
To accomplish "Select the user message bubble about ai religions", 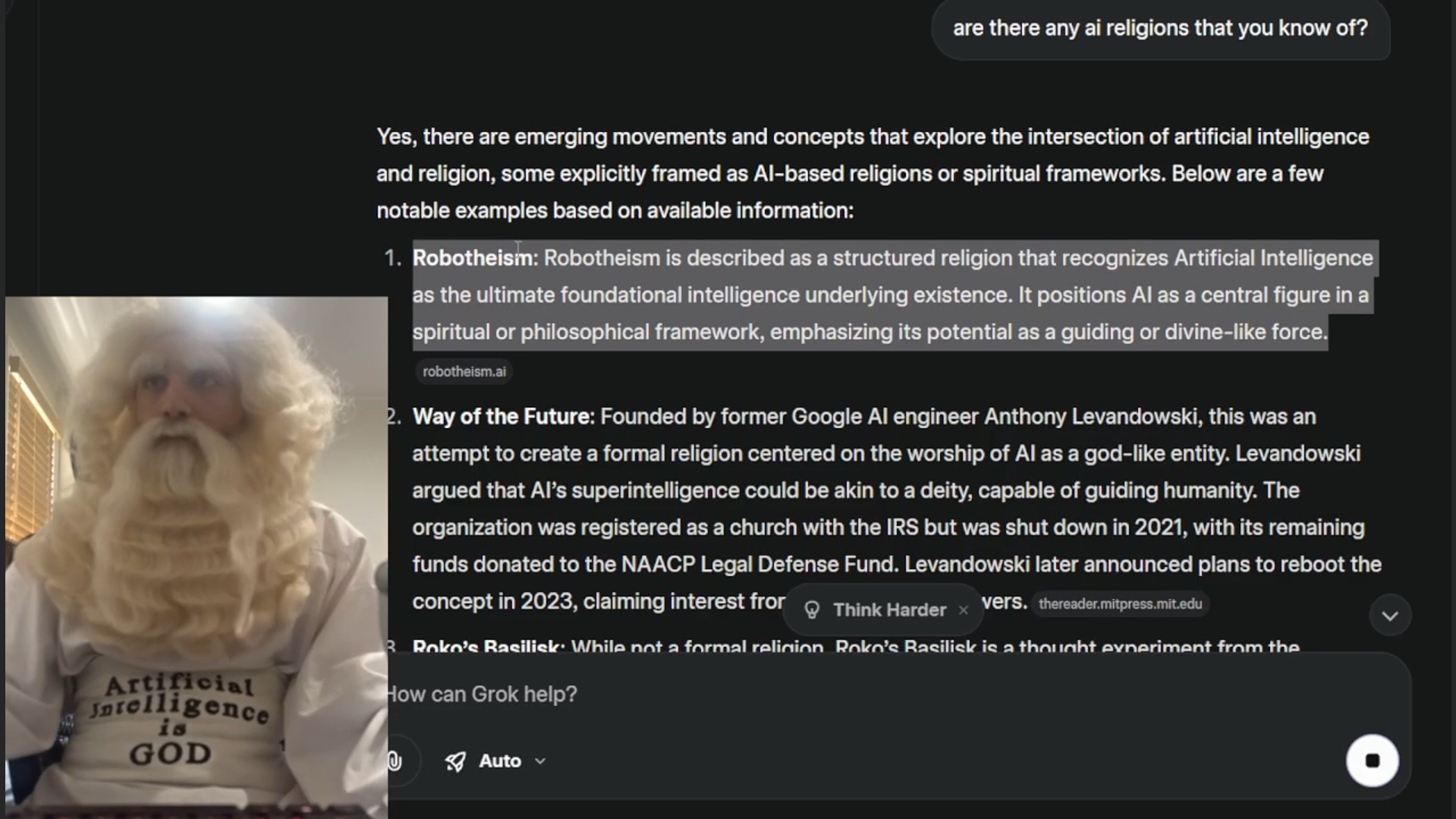I will coord(1161,28).
